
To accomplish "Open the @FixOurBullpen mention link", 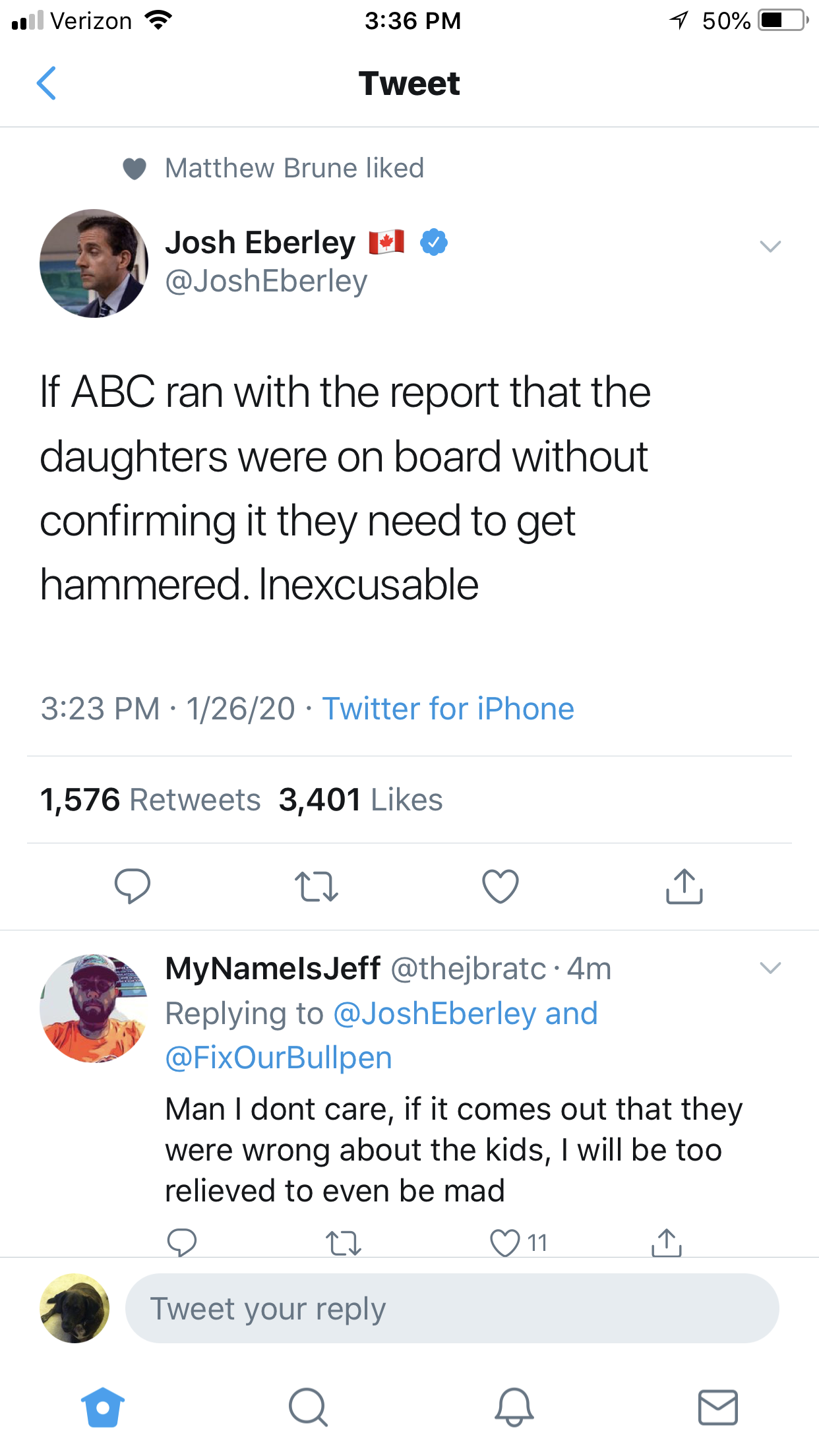I will point(278,1058).
